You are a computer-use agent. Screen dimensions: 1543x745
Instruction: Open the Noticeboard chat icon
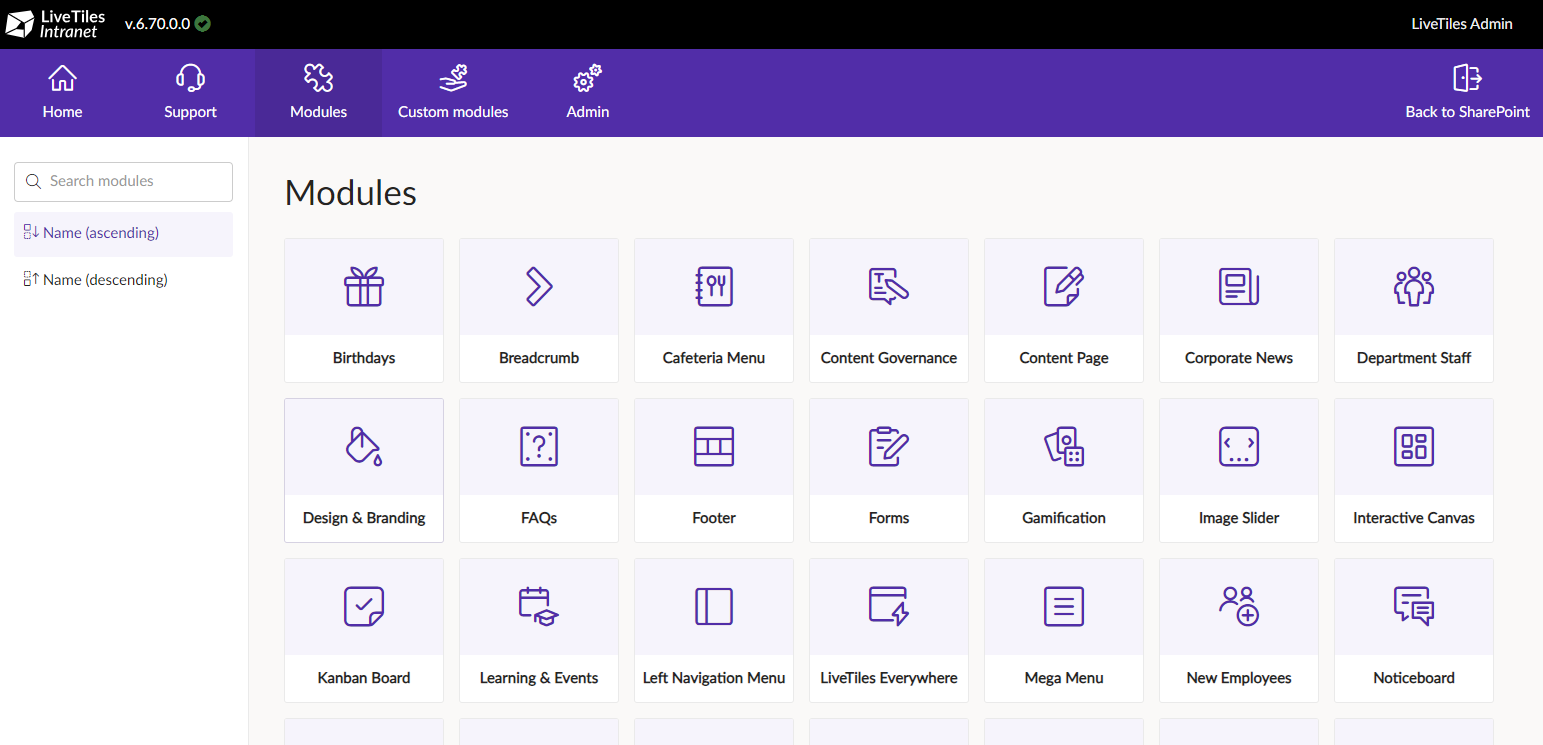click(x=1414, y=607)
